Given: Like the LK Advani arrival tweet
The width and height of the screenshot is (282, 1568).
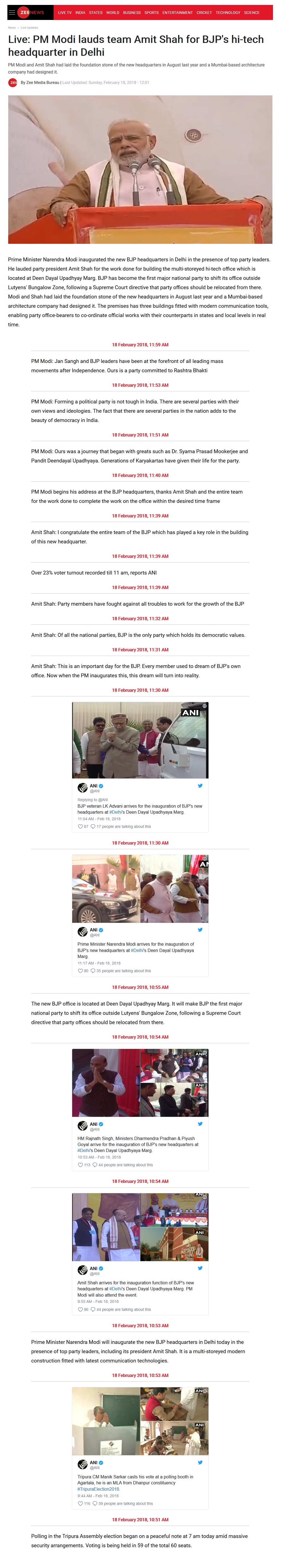Looking at the screenshot, I should [80, 827].
